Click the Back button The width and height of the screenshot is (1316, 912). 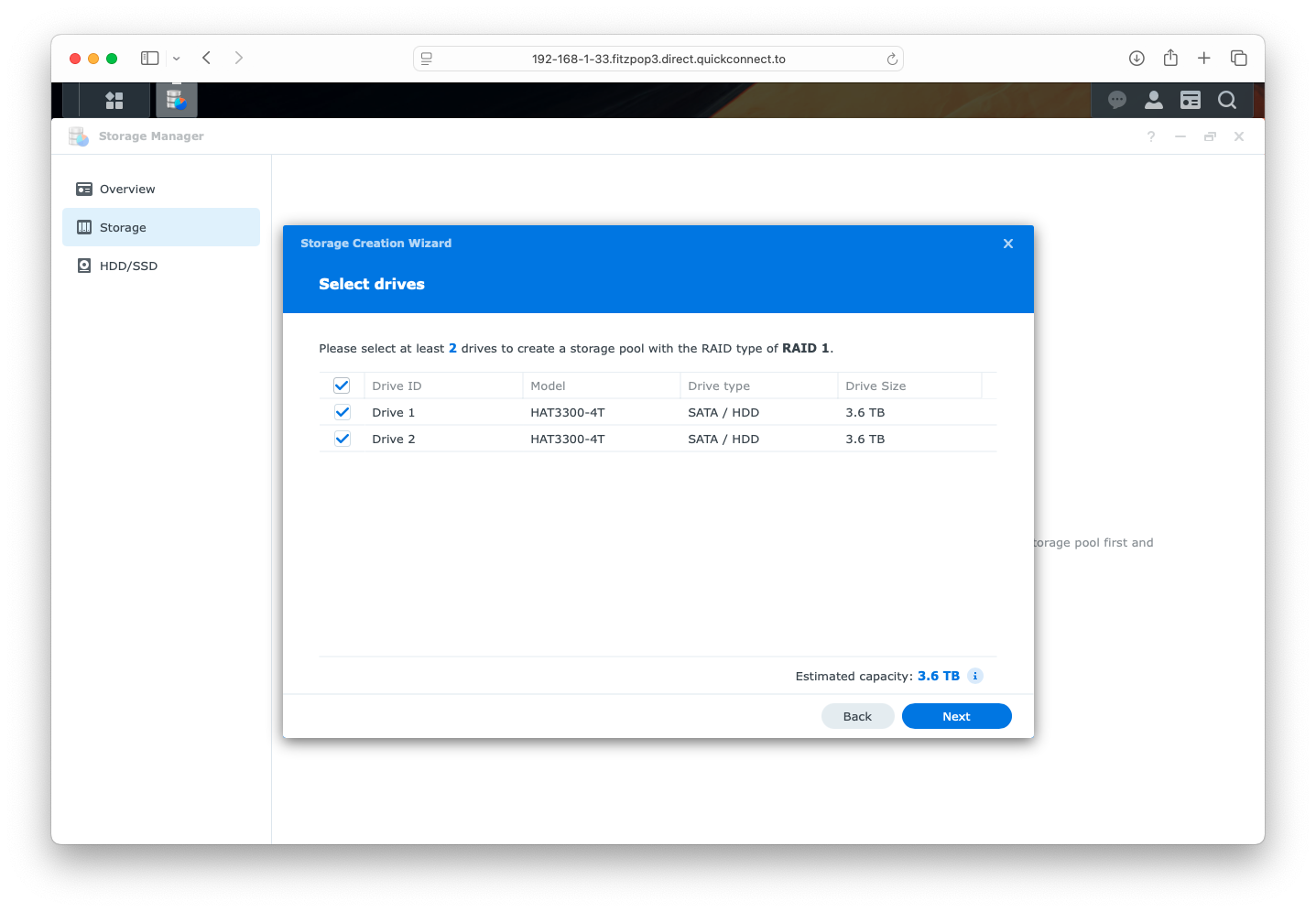point(857,716)
